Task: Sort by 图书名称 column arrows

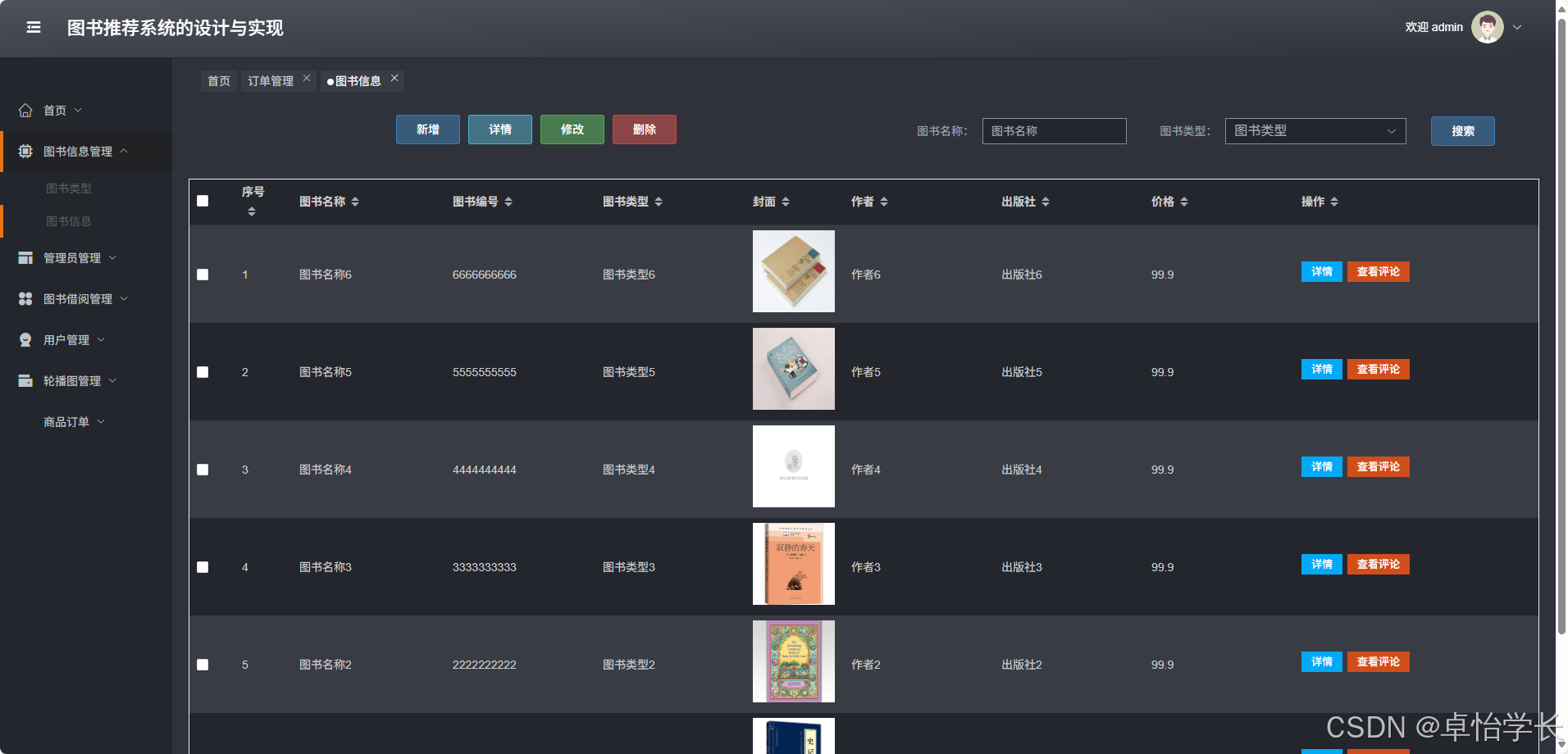Action: [355, 202]
